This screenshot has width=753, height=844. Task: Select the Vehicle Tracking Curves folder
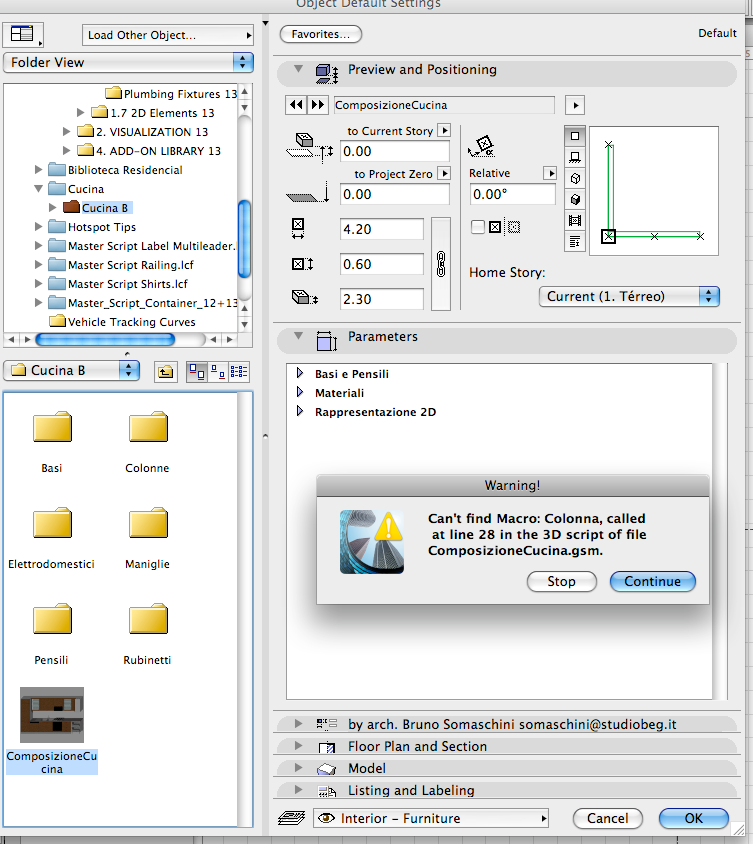click(x=123, y=322)
